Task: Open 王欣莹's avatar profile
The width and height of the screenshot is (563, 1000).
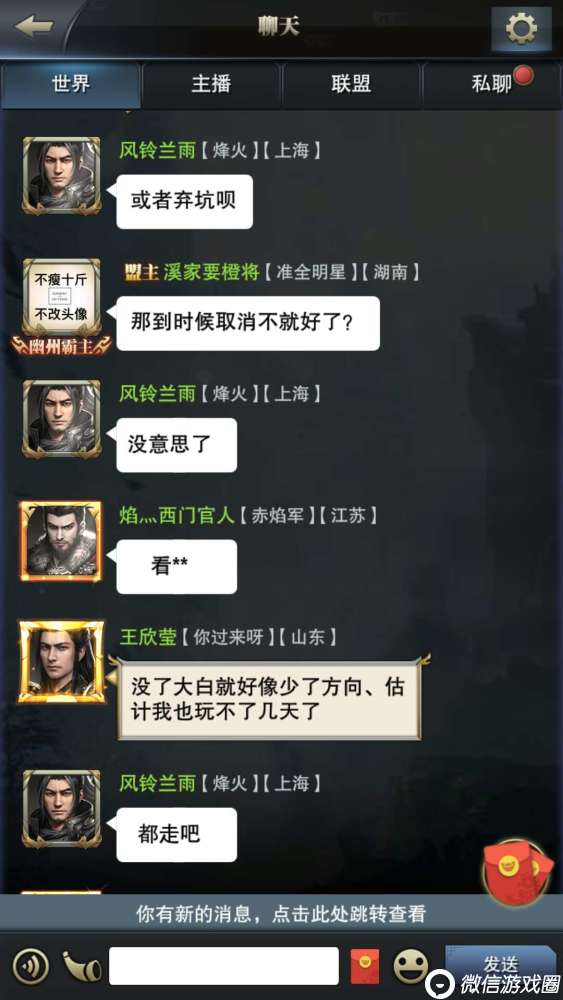Action: 61,661
